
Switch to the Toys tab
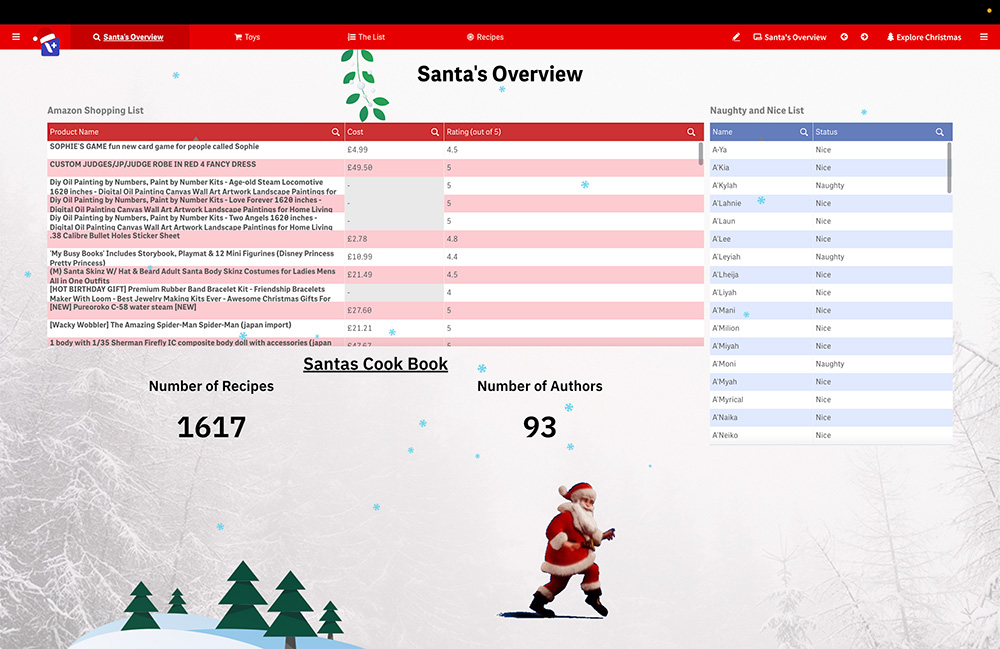coord(247,37)
